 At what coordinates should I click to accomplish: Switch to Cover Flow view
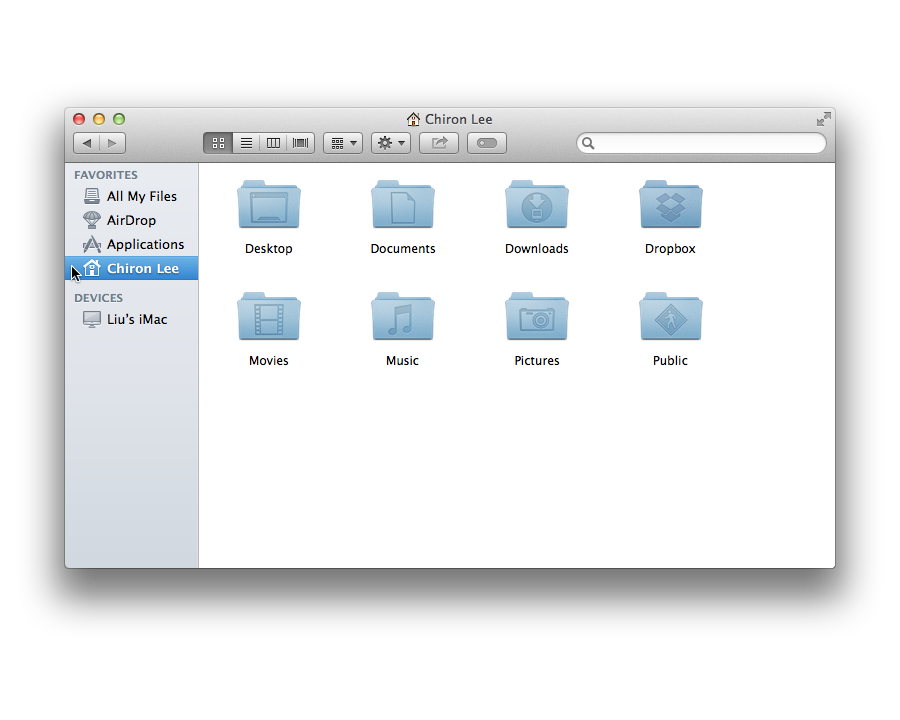(x=301, y=143)
